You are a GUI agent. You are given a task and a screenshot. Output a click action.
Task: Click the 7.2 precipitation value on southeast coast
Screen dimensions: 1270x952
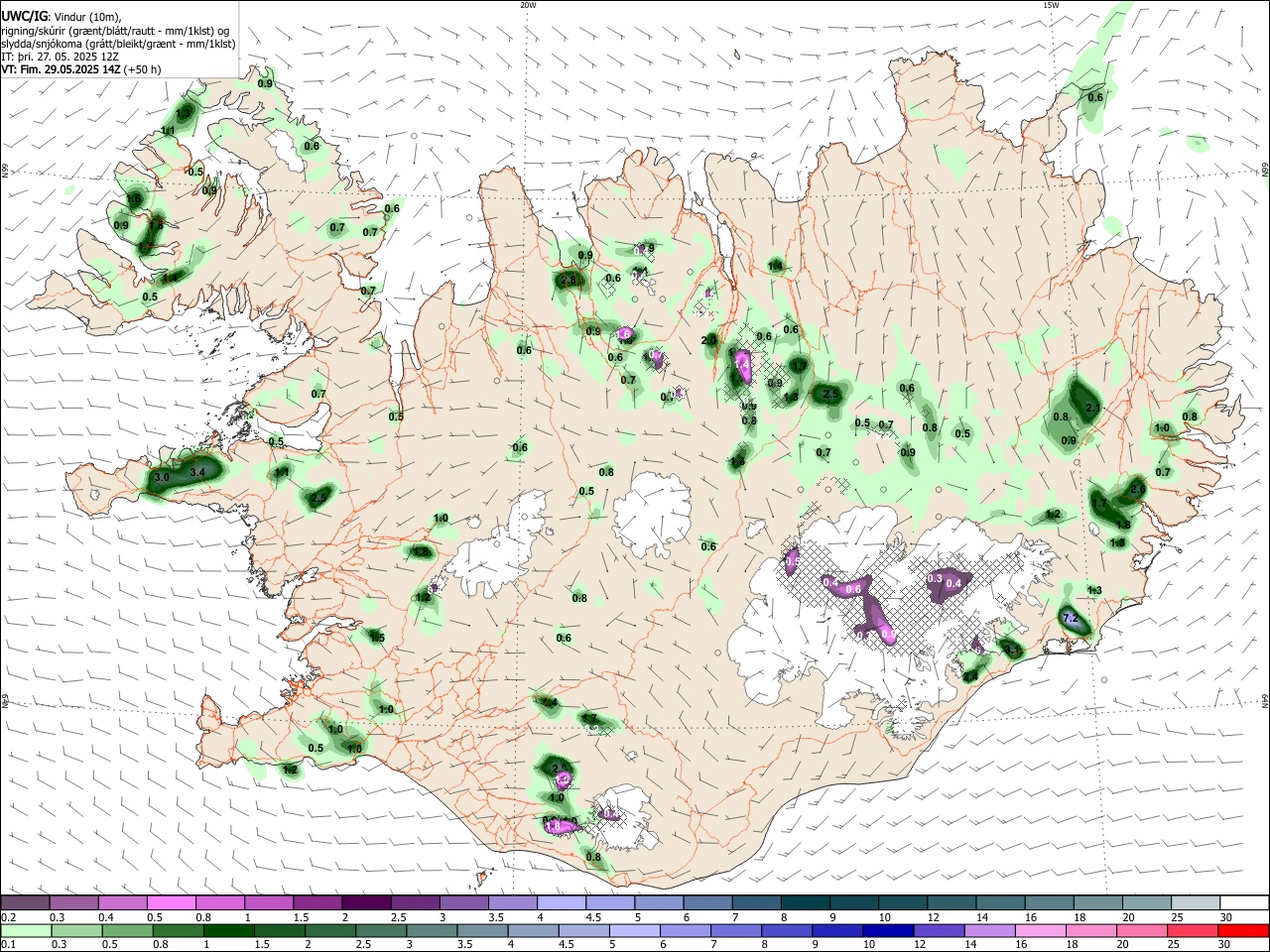(x=1071, y=618)
